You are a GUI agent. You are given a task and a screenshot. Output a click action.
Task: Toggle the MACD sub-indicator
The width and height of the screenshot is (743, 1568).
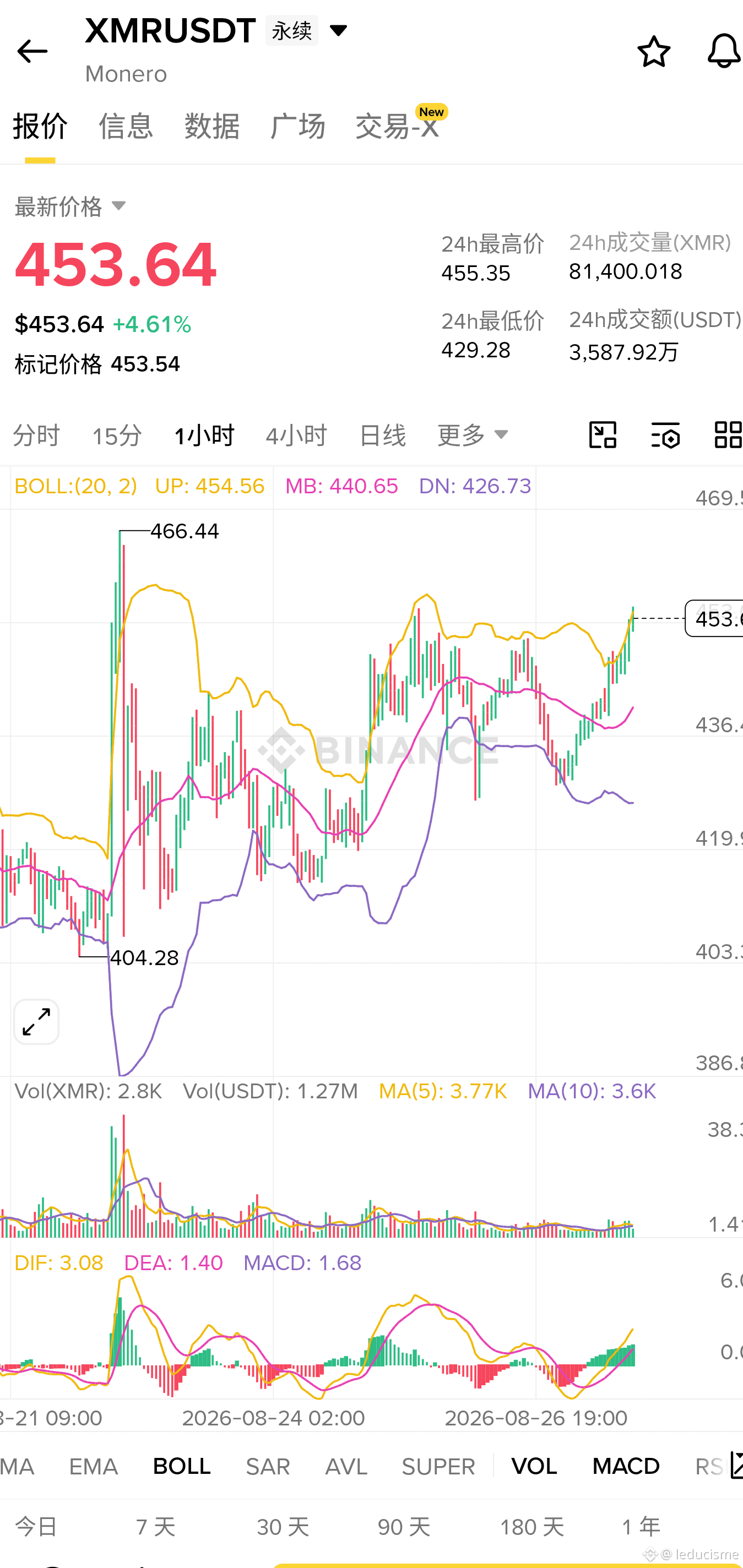626,1466
